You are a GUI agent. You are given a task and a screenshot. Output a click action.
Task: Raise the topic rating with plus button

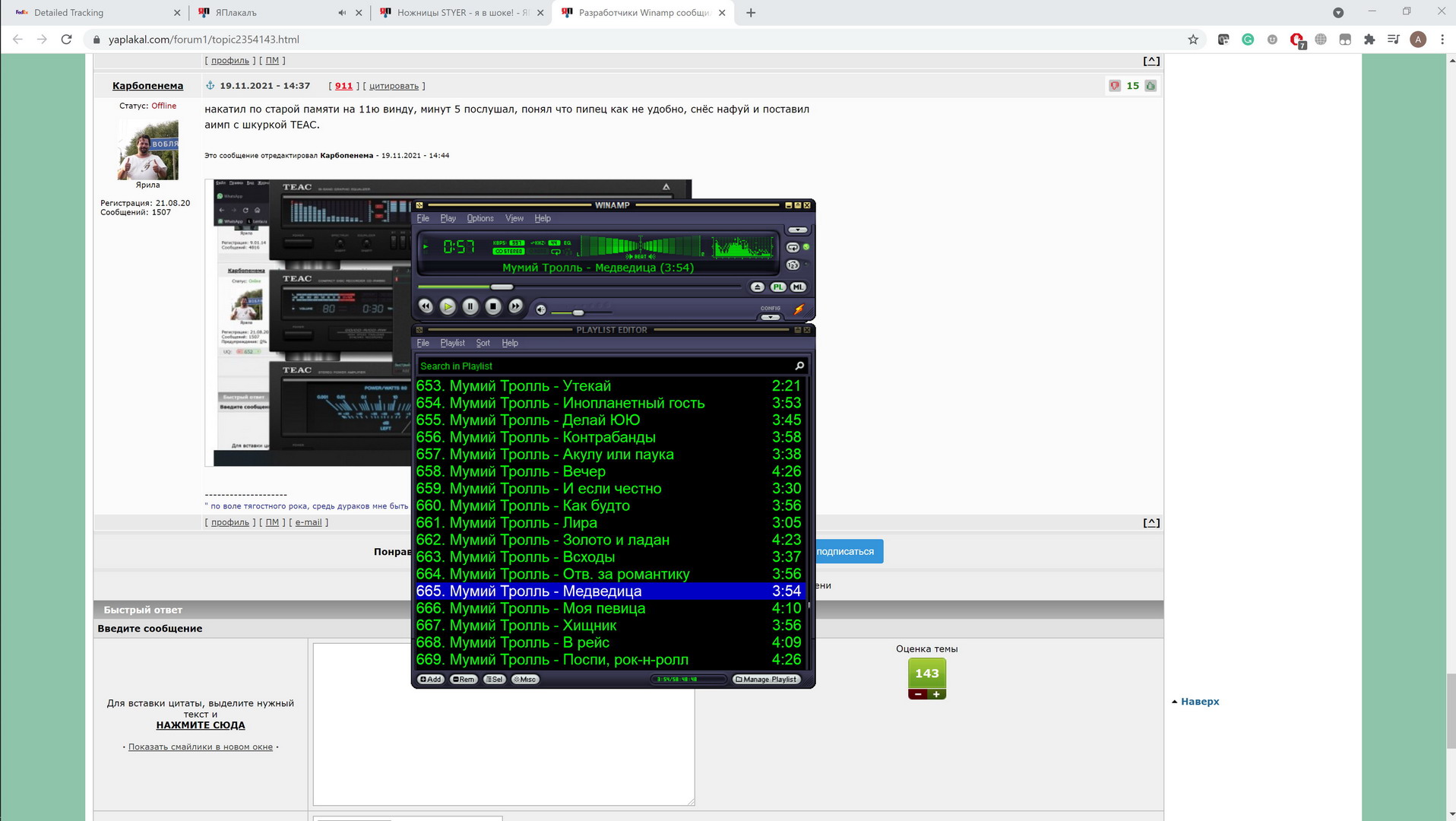pyautogui.click(x=936, y=694)
